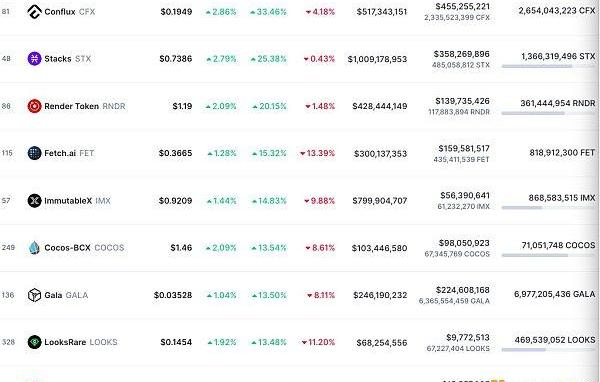Click the green LooksRare eye logo

click(34, 342)
